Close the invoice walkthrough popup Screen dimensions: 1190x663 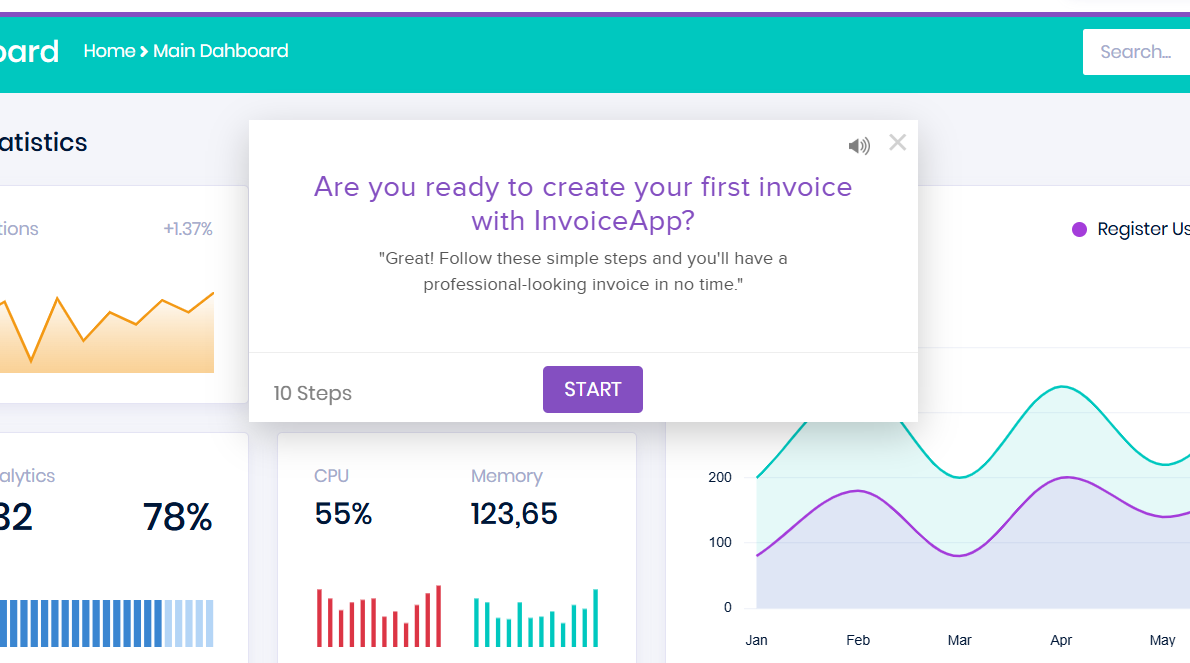coord(897,142)
